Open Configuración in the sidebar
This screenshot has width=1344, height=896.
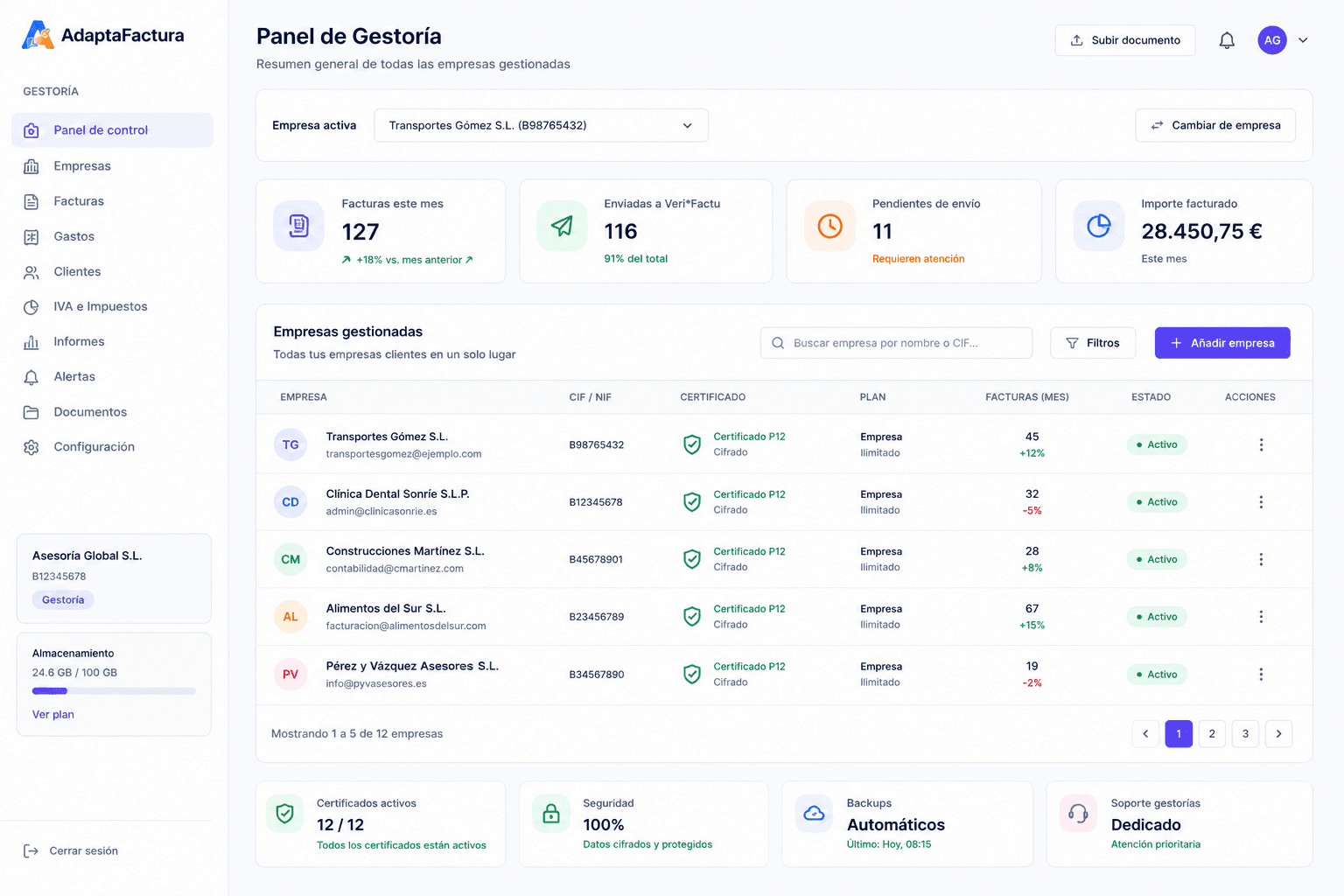click(x=112, y=447)
